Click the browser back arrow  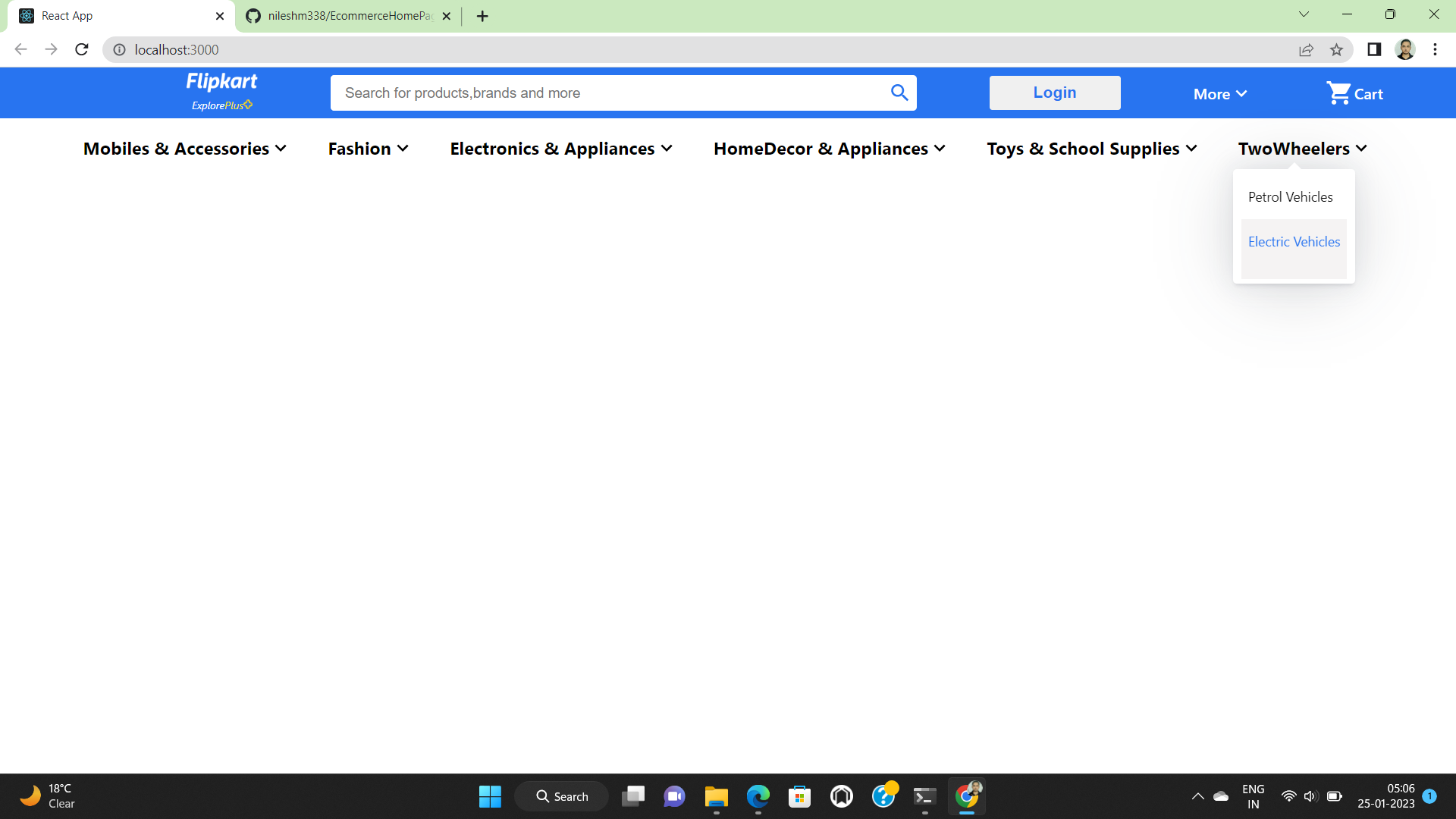click(20, 49)
